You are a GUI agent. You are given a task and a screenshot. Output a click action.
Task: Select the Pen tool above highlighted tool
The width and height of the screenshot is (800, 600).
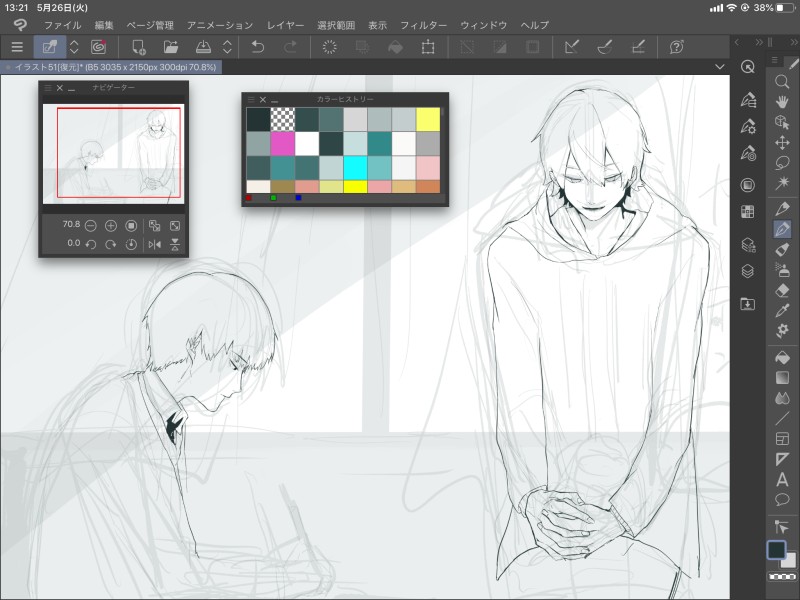(x=782, y=209)
